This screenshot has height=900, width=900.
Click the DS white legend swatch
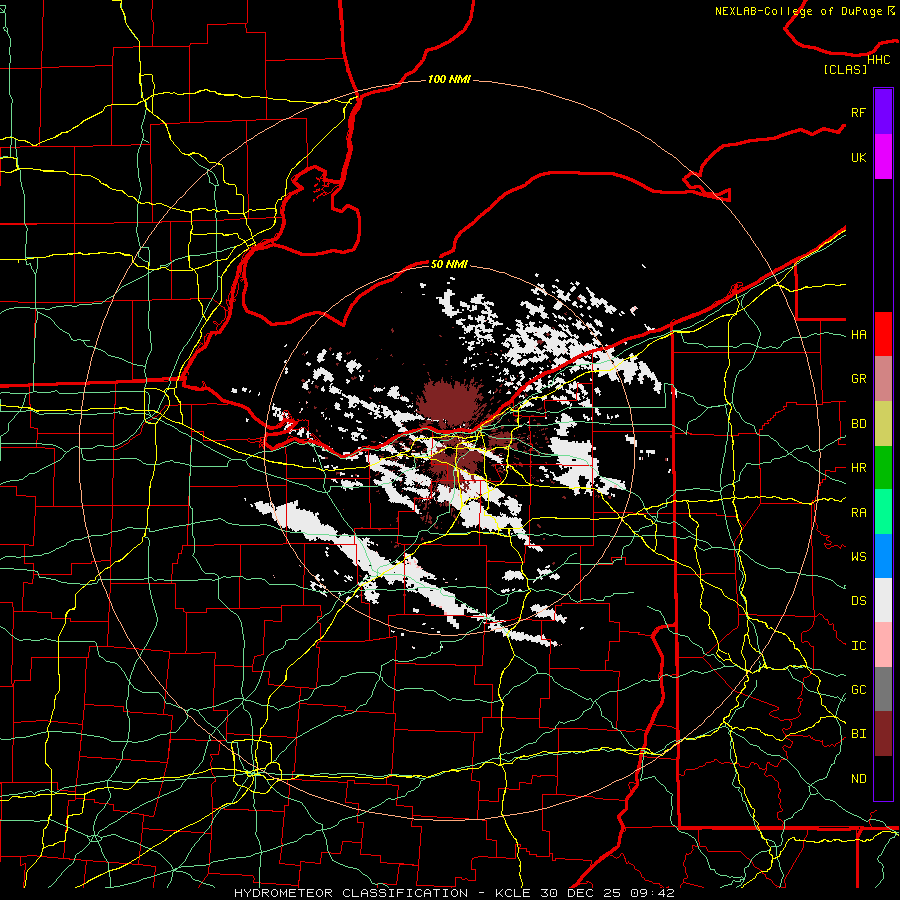(883, 600)
